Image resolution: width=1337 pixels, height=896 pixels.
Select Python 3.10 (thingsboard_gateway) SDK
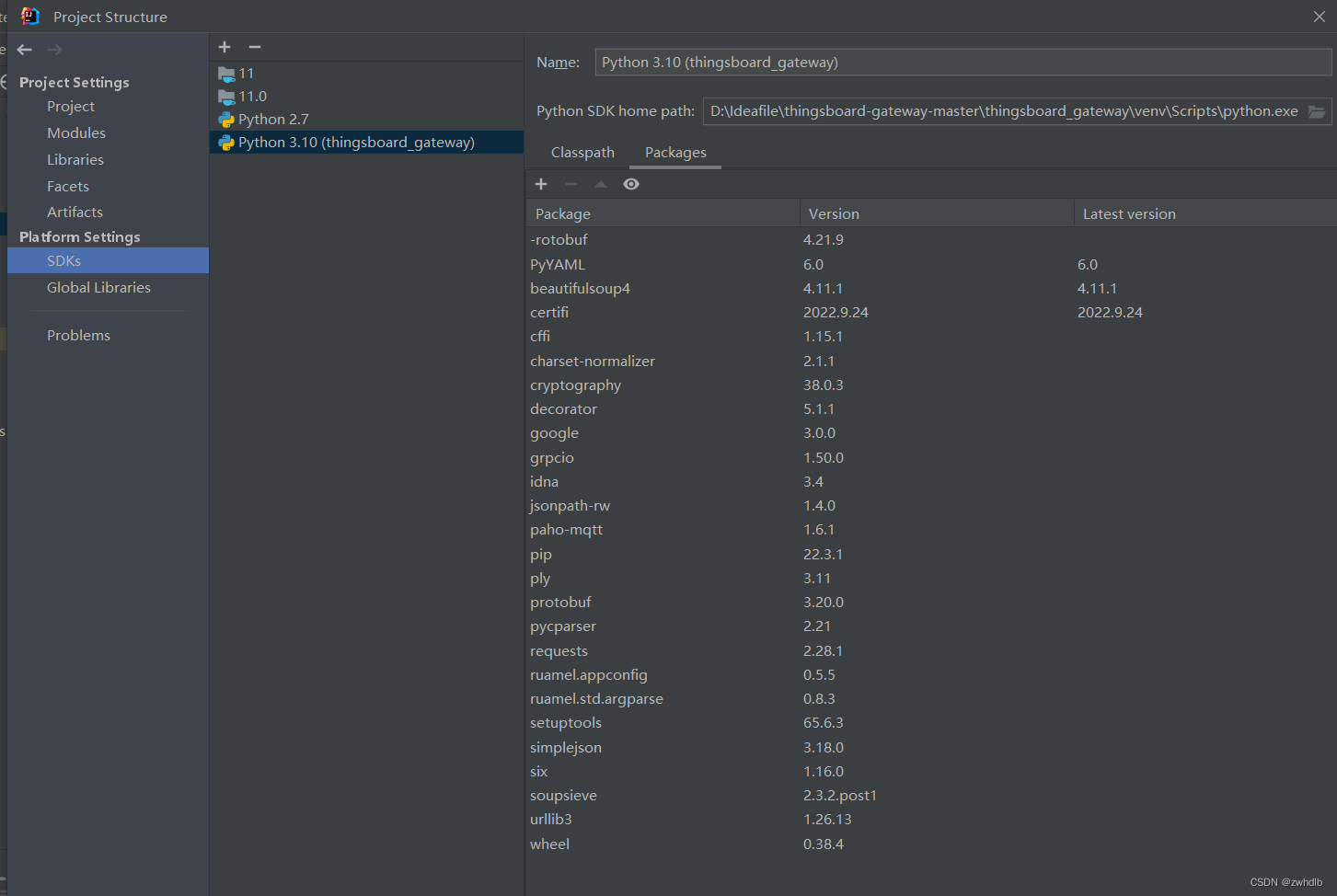tap(366, 143)
